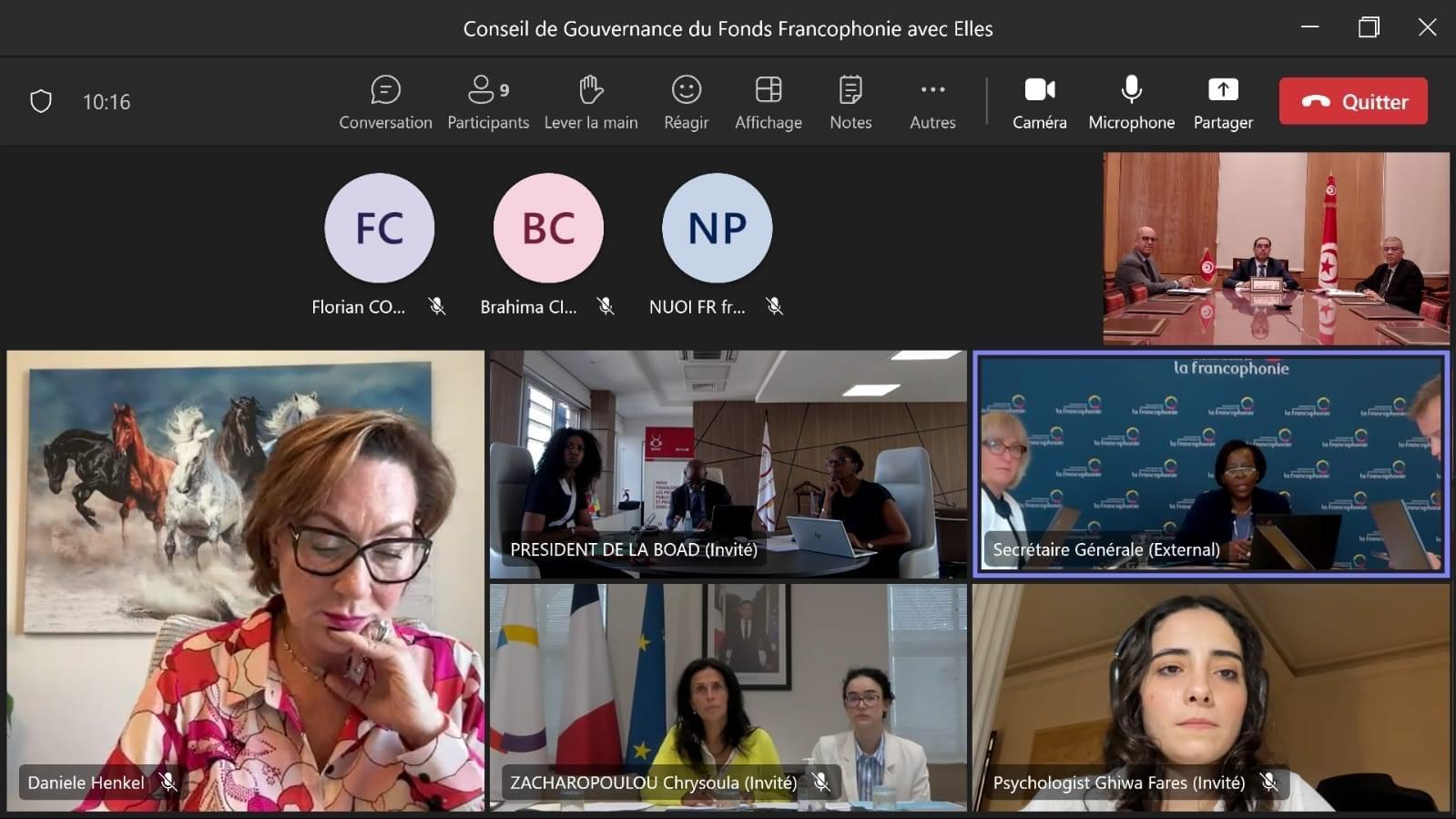This screenshot has width=1456, height=819.
Task: Mute or unmute the Microphone
Action: click(1131, 102)
